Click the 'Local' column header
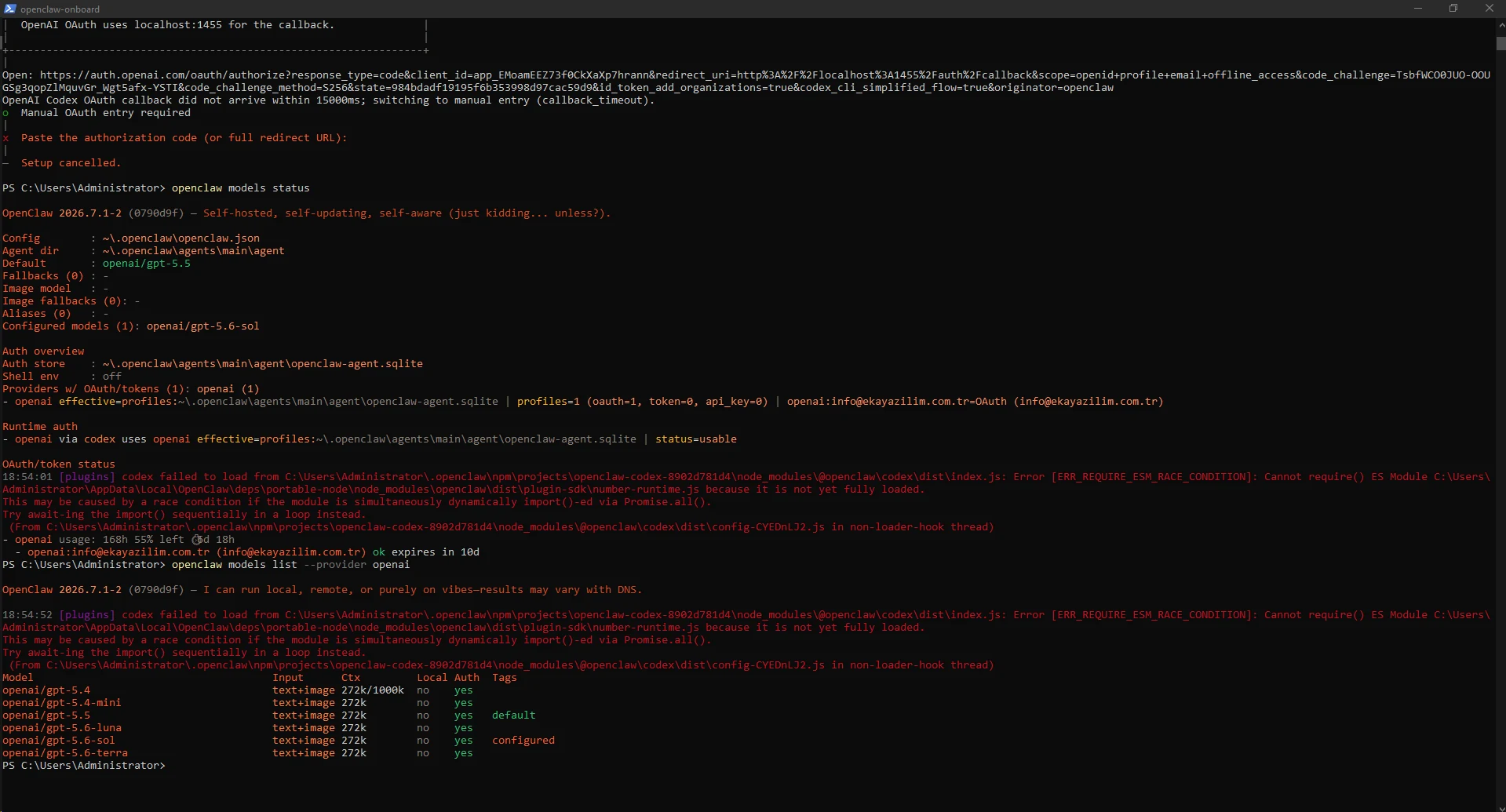 (x=432, y=678)
